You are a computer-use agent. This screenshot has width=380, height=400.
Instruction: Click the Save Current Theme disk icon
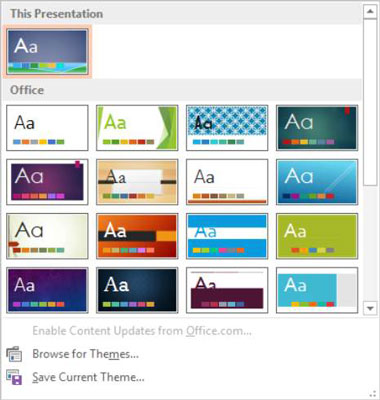tap(14, 377)
